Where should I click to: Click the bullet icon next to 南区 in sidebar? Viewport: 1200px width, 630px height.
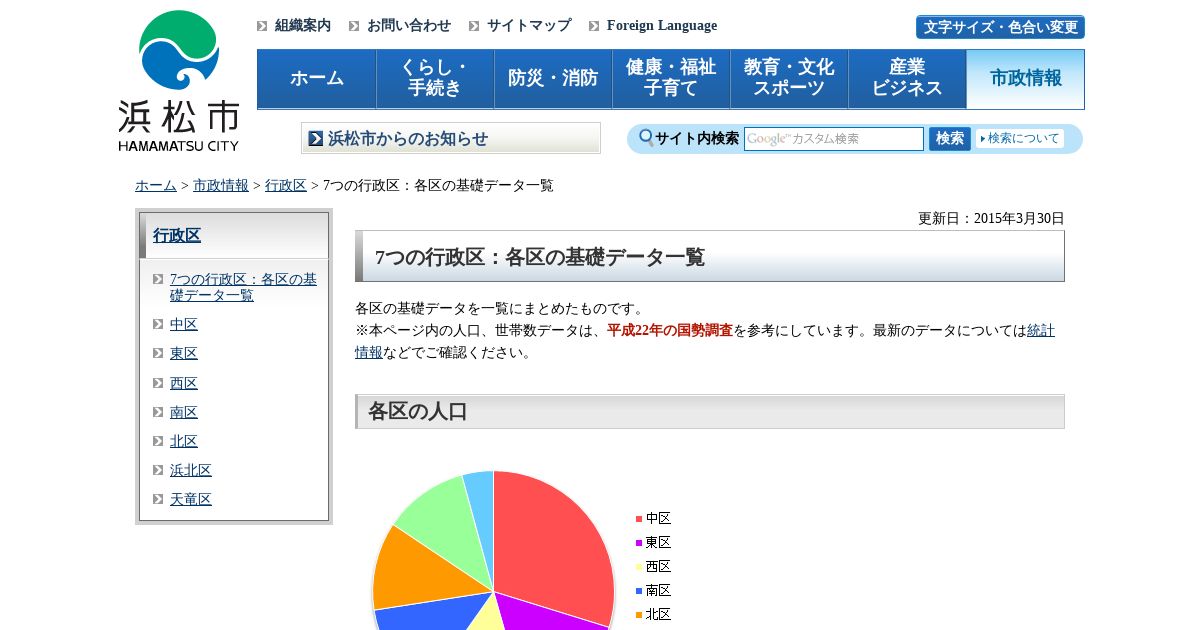coord(158,412)
